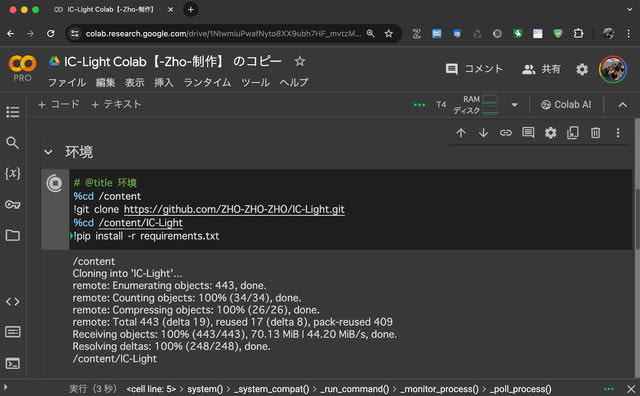Expand the bottom status bar arrow
Viewport: 640px width, 396px height.
(x=5, y=387)
